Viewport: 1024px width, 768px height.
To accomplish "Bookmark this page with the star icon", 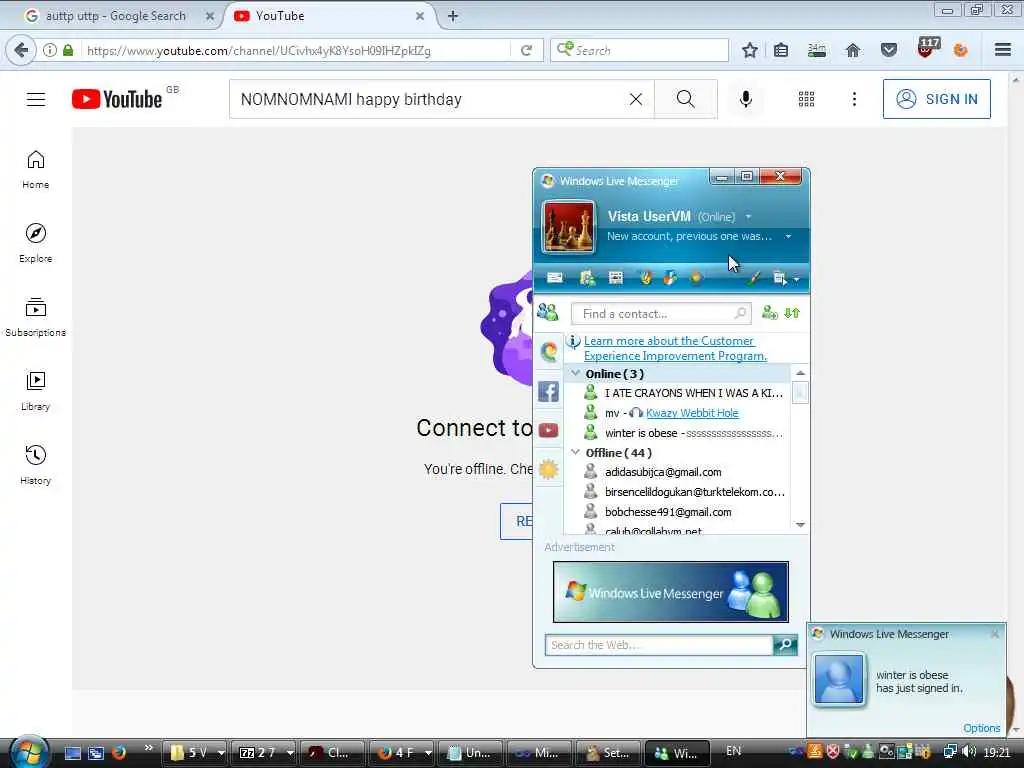I will (x=750, y=50).
